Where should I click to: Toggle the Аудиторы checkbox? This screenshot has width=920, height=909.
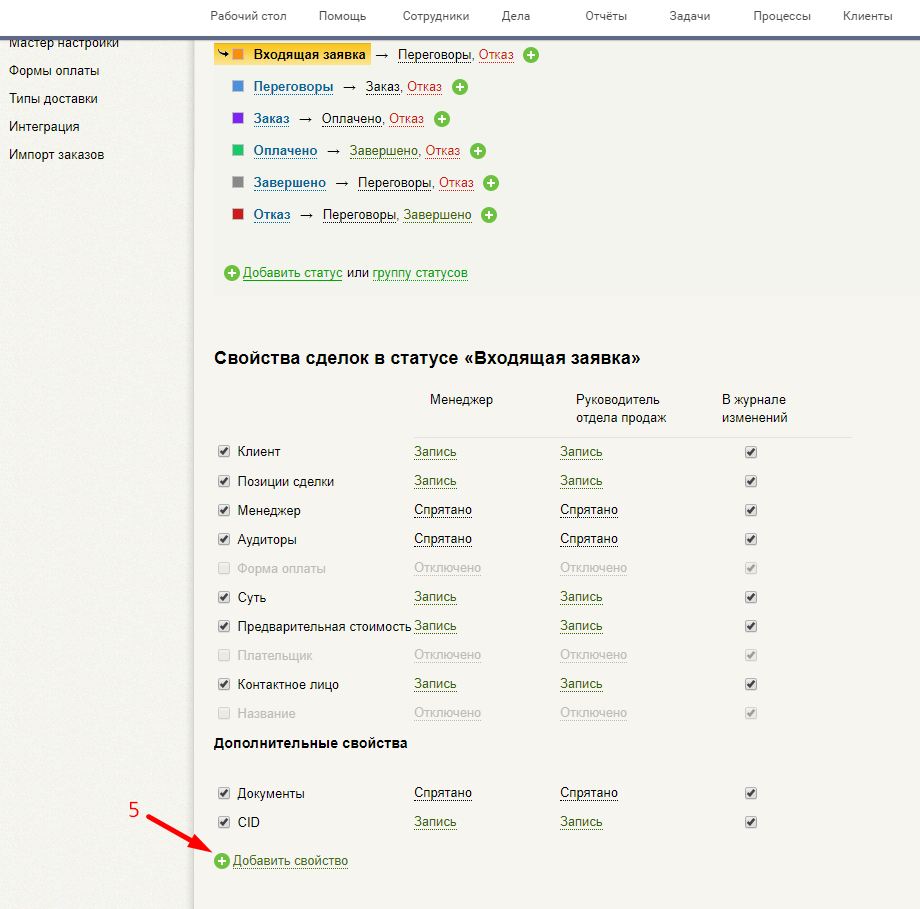click(224, 539)
